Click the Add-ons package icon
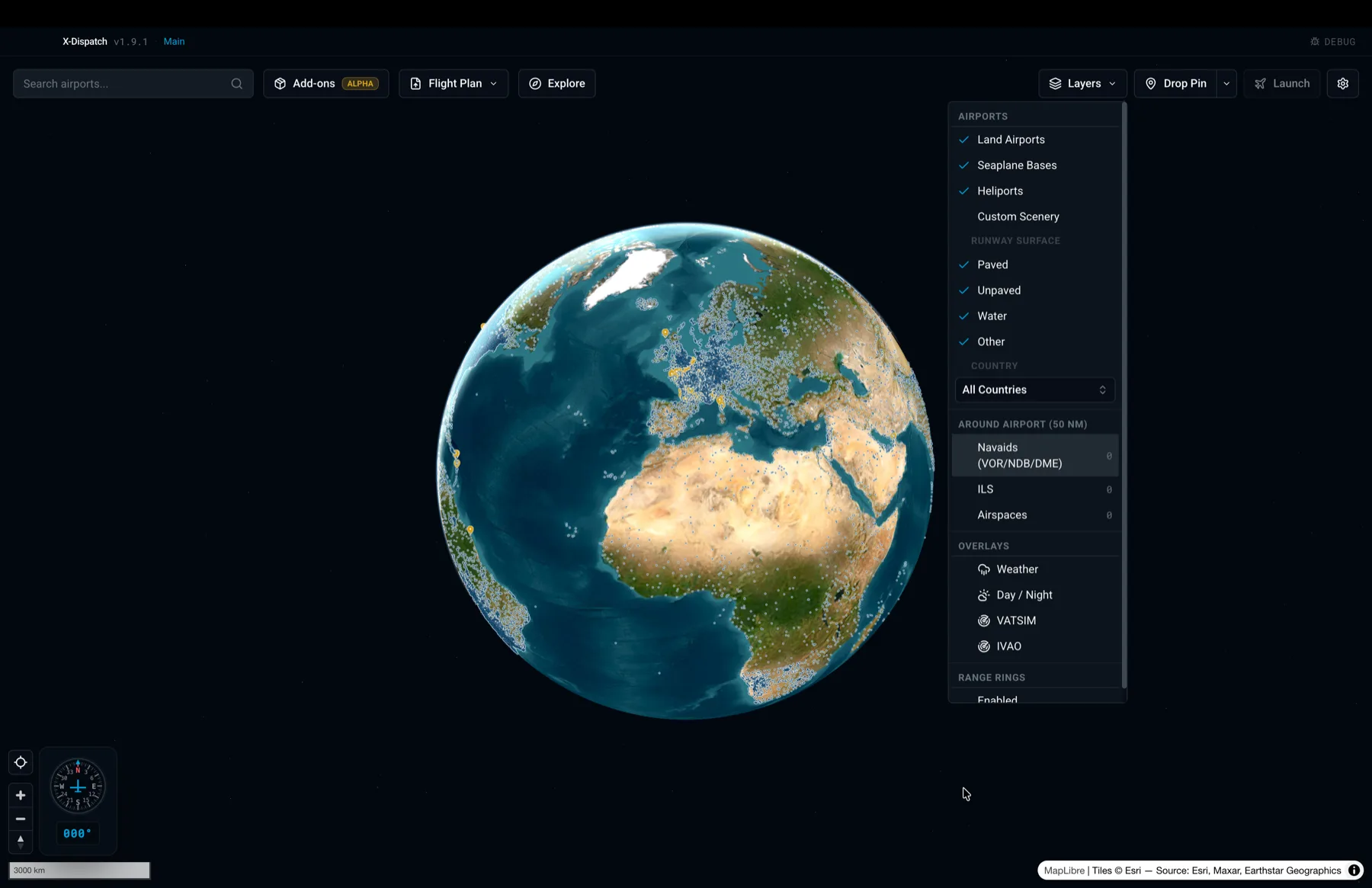Viewport: 1372px width, 888px height. [x=280, y=84]
